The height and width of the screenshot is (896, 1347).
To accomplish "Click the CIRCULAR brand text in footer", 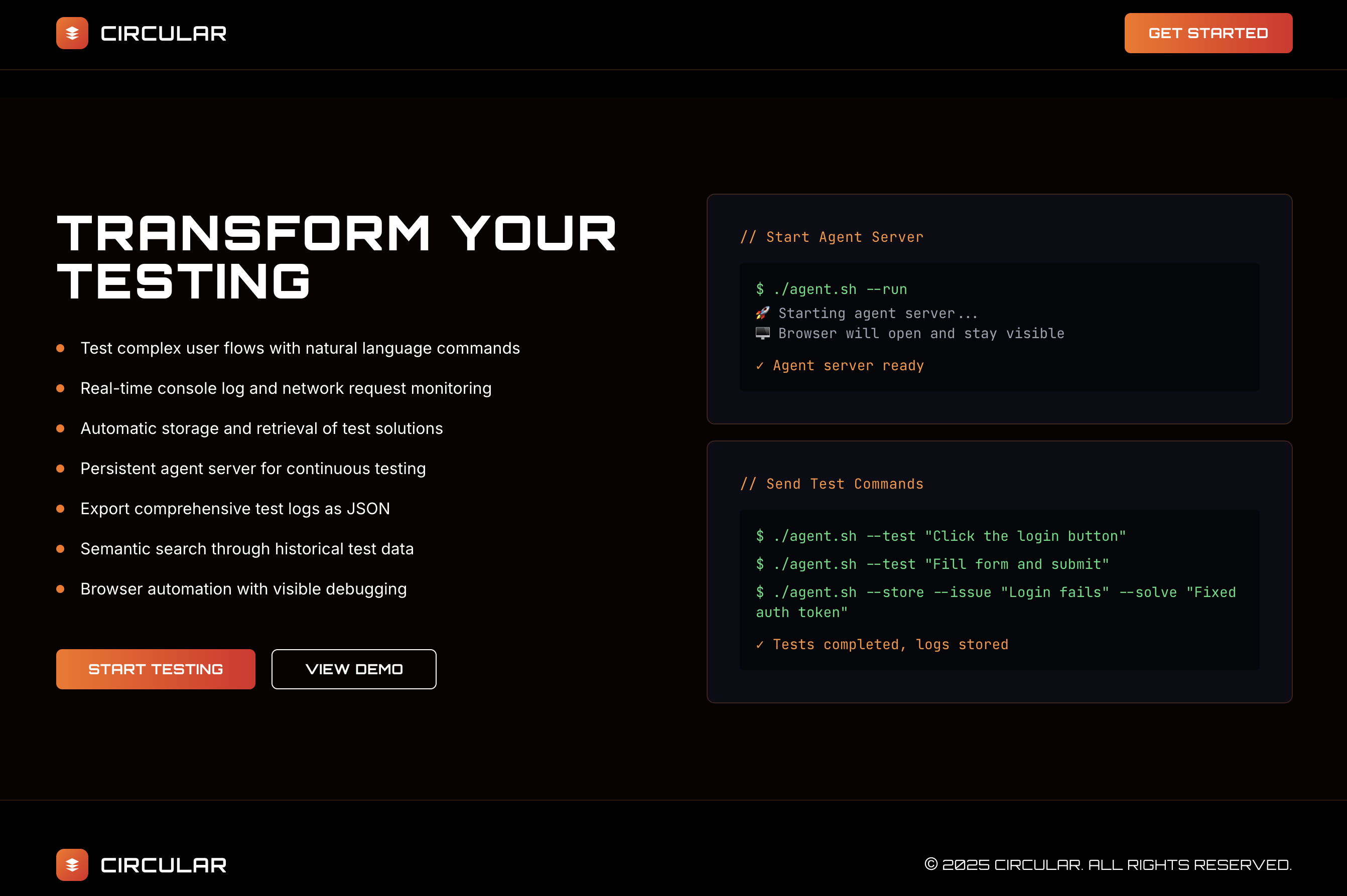I will [x=164, y=865].
